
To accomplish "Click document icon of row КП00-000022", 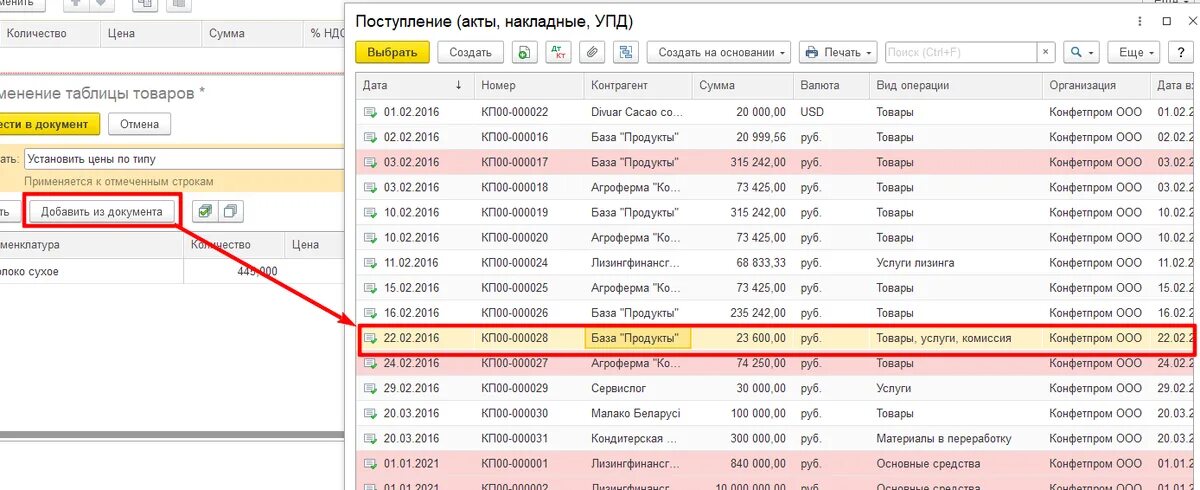I will 371,112.
